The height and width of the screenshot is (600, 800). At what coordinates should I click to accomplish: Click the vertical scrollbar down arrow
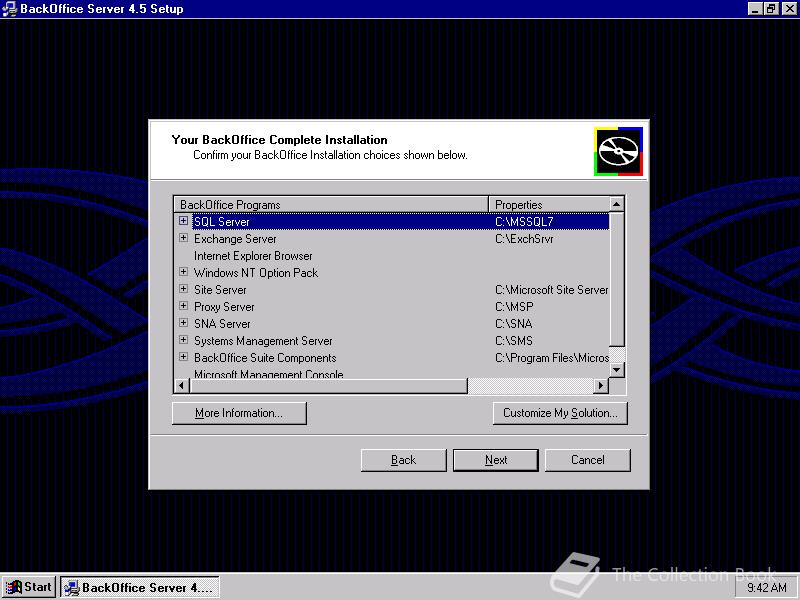[616, 369]
